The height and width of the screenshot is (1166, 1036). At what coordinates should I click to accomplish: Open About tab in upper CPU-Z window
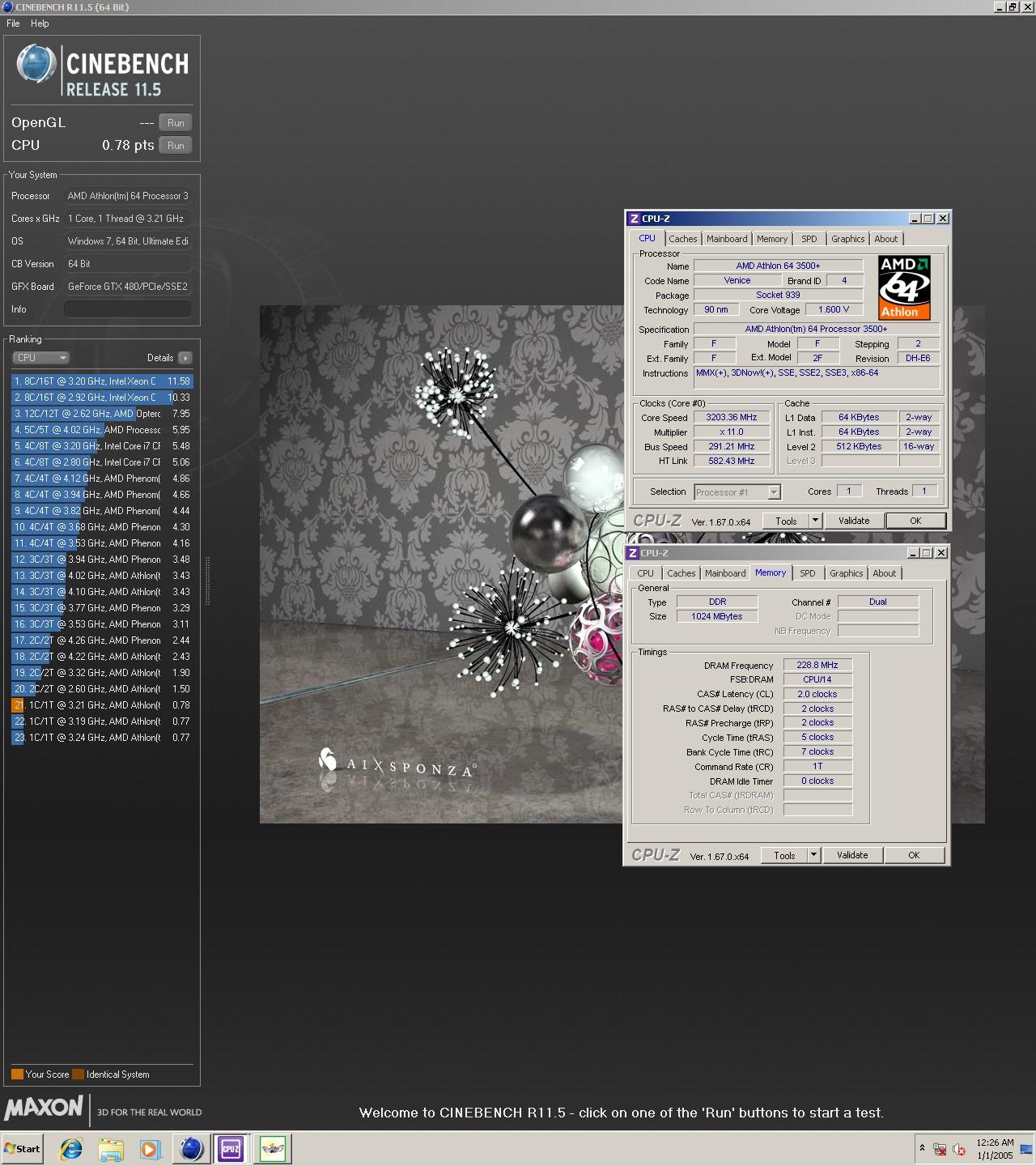886,239
